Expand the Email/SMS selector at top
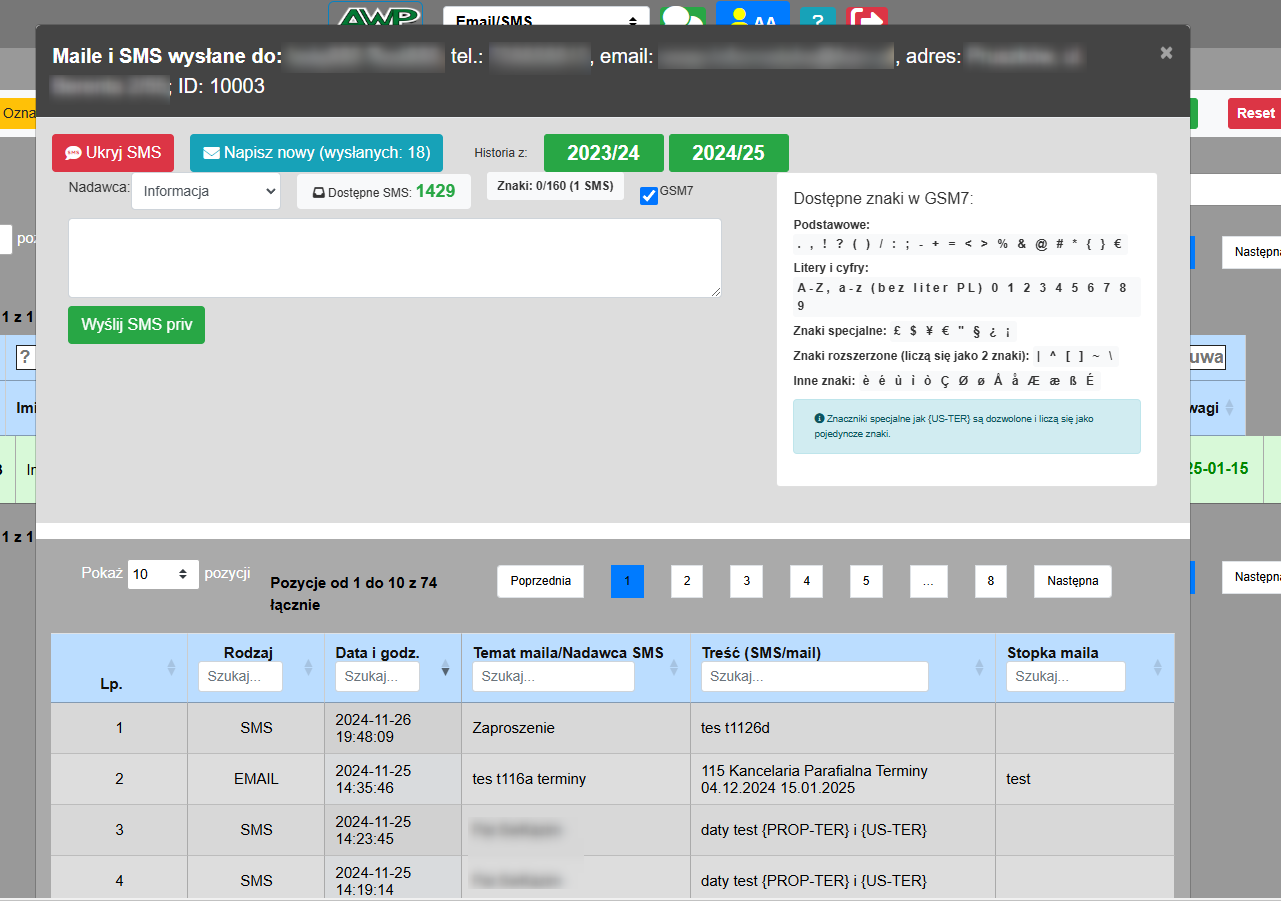This screenshot has width=1281, height=901. (x=546, y=20)
